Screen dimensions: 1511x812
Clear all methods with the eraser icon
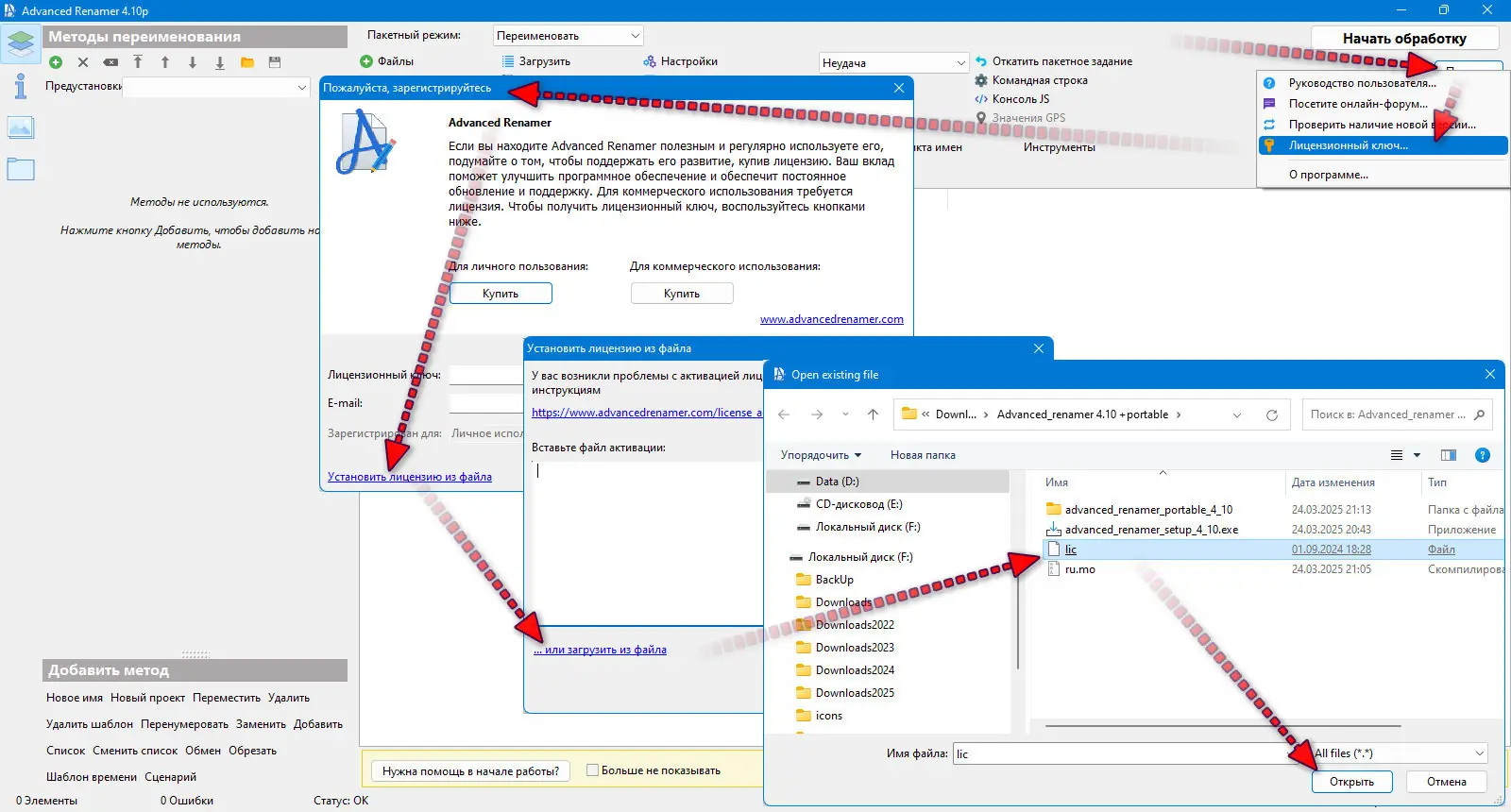(x=110, y=62)
